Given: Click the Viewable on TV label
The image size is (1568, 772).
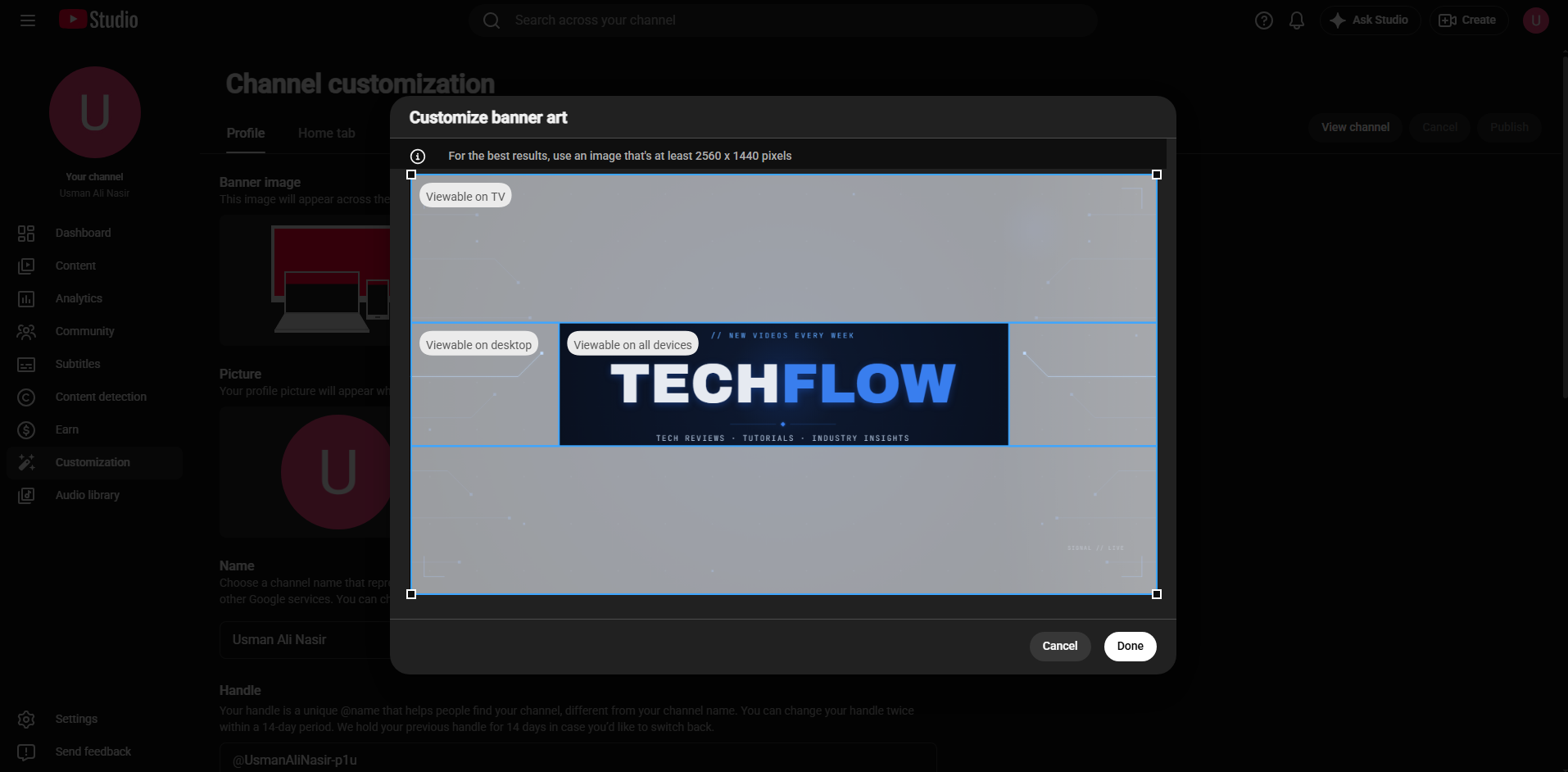Looking at the screenshot, I should pyautogui.click(x=465, y=197).
